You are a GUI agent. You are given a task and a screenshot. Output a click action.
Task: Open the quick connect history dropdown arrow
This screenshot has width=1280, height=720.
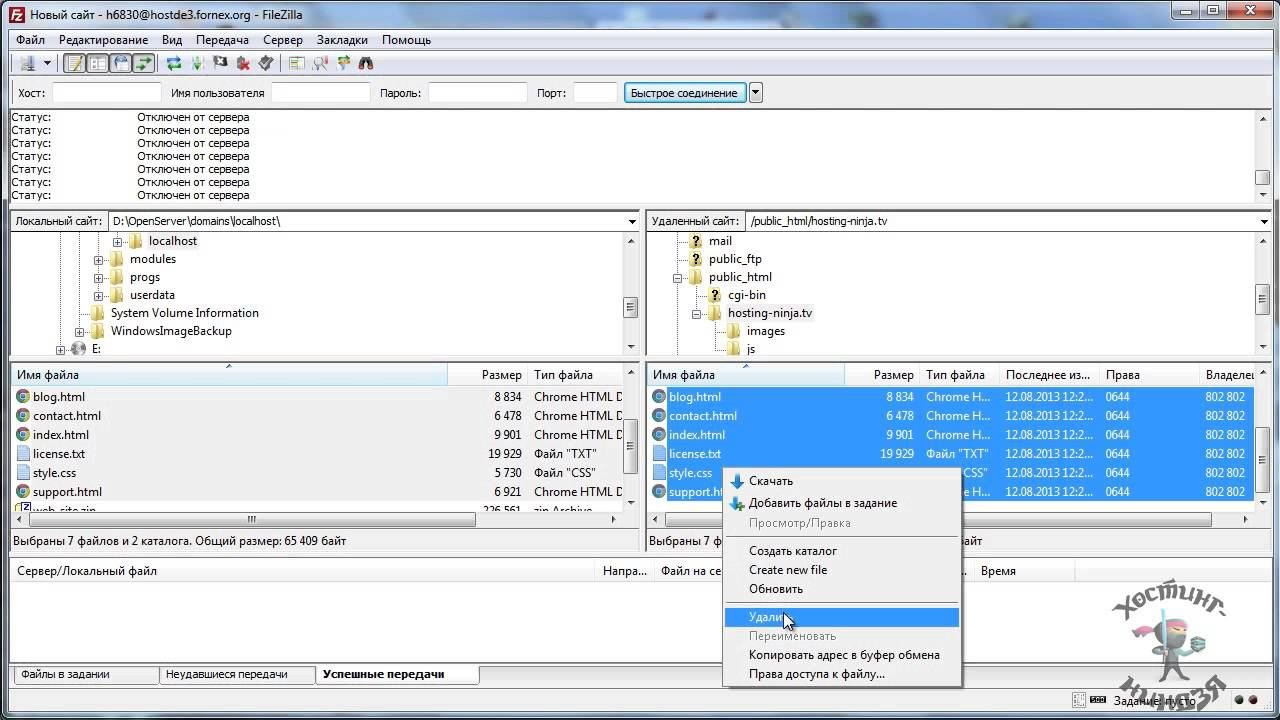(x=756, y=93)
